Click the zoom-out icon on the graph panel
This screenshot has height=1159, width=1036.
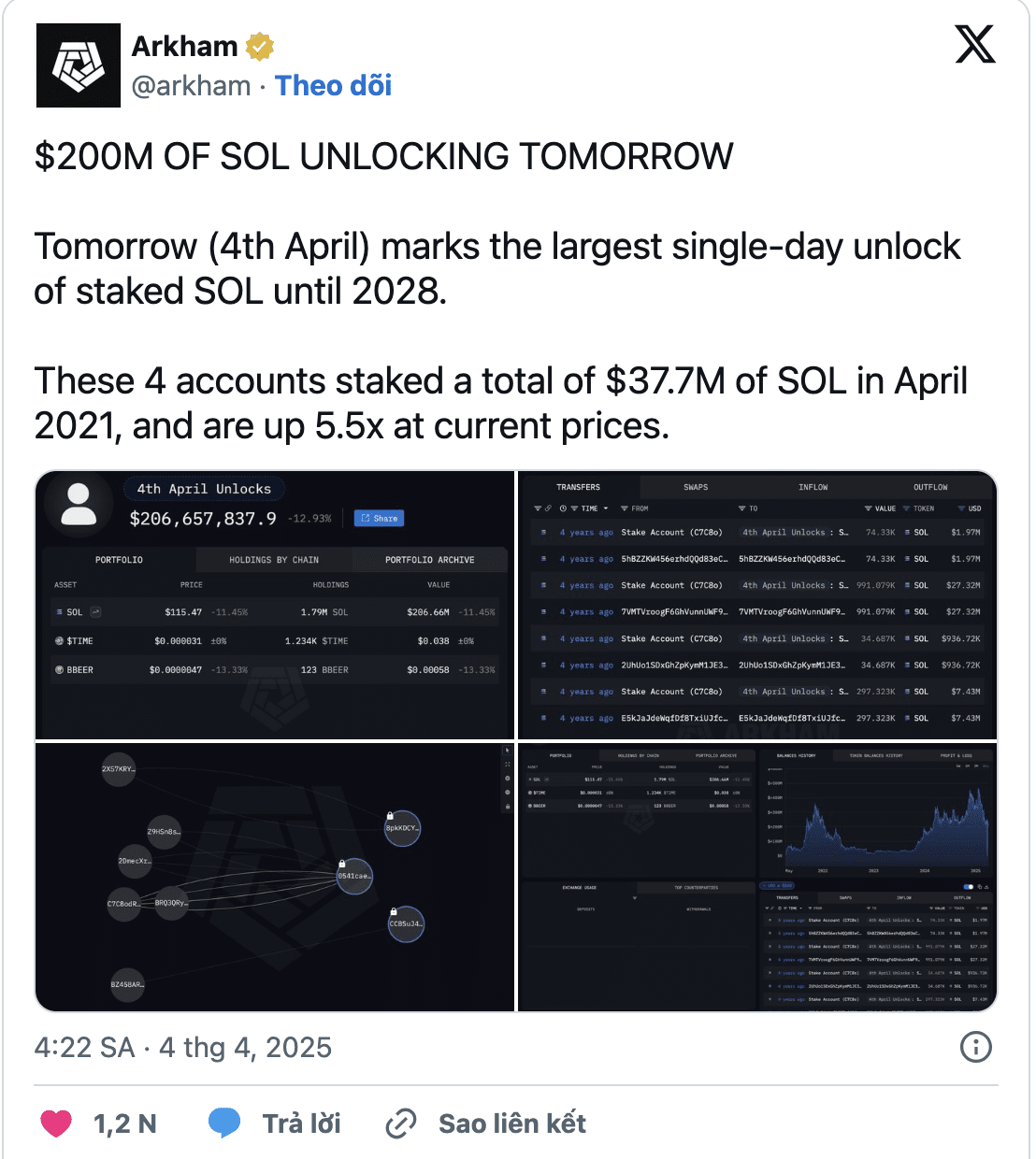507,792
